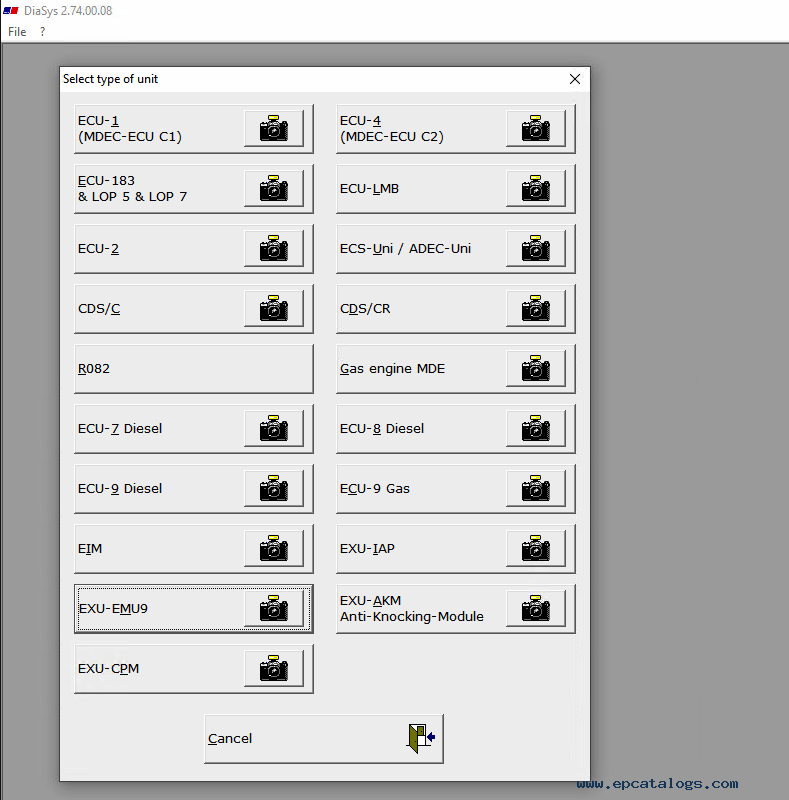The image size is (789, 800).
Task: Click the camera icon for Gas engine MDE
Action: click(535, 369)
